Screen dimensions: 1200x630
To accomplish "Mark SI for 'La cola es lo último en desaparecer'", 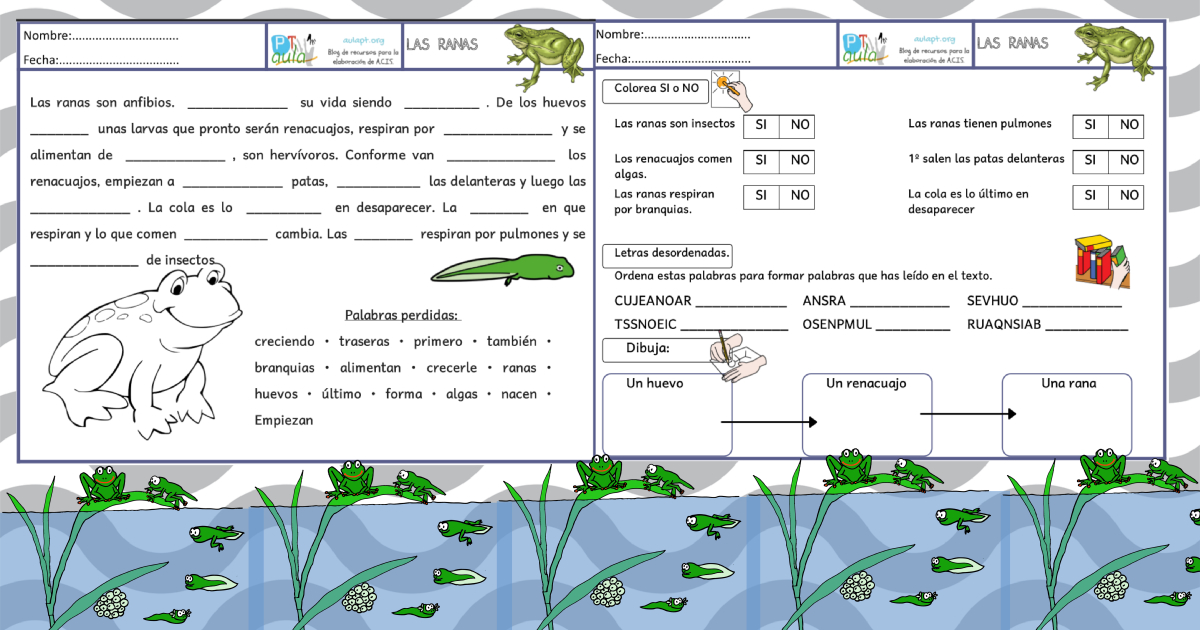I will pyautogui.click(x=1090, y=197).
